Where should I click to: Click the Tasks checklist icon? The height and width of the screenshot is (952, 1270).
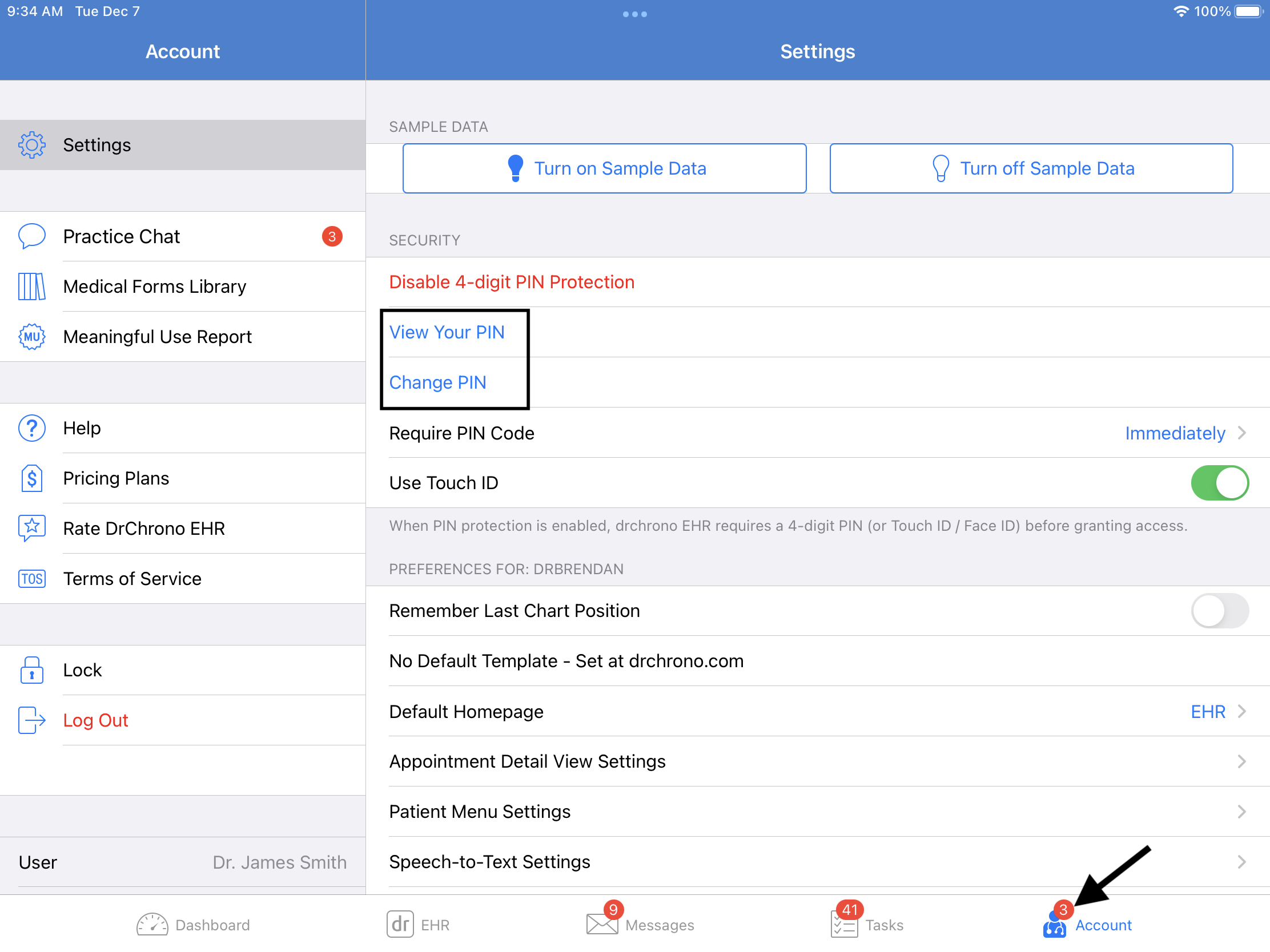point(844,925)
